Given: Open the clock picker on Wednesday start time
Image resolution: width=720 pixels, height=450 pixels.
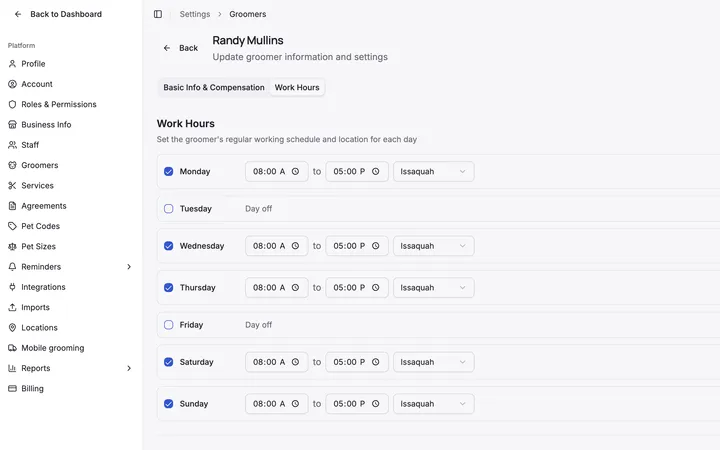Looking at the screenshot, I should (x=295, y=246).
